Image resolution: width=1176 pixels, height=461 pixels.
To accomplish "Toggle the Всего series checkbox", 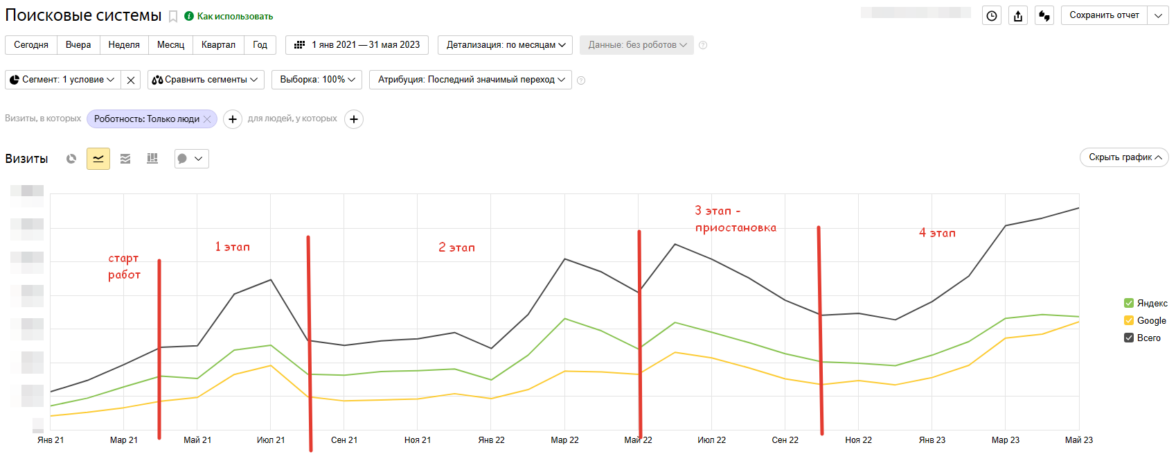I will pos(1129,338).
